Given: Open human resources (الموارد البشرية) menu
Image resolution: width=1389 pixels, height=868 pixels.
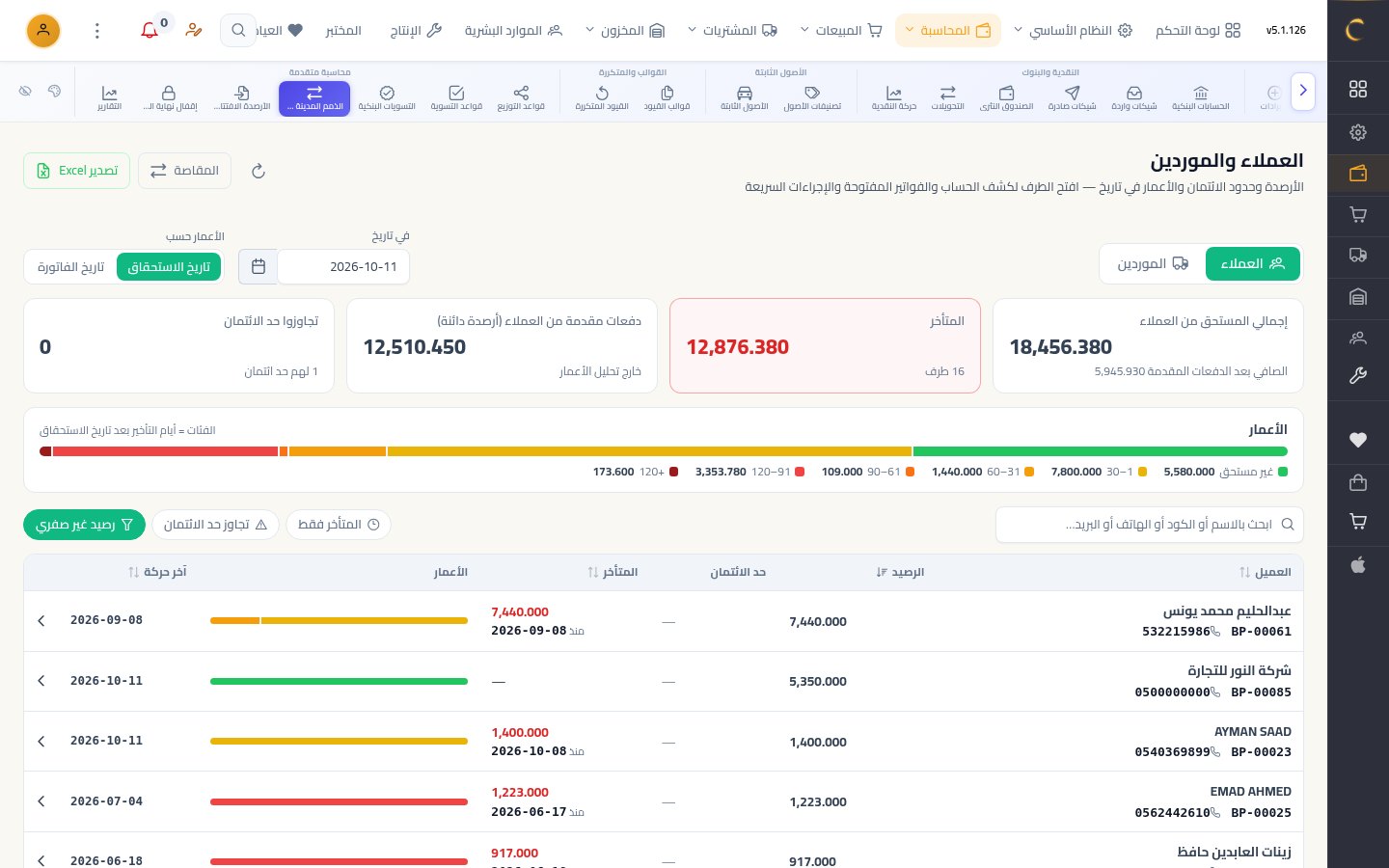Looking at the screenshot, I should pyautogui.click(x=513, y=31).
